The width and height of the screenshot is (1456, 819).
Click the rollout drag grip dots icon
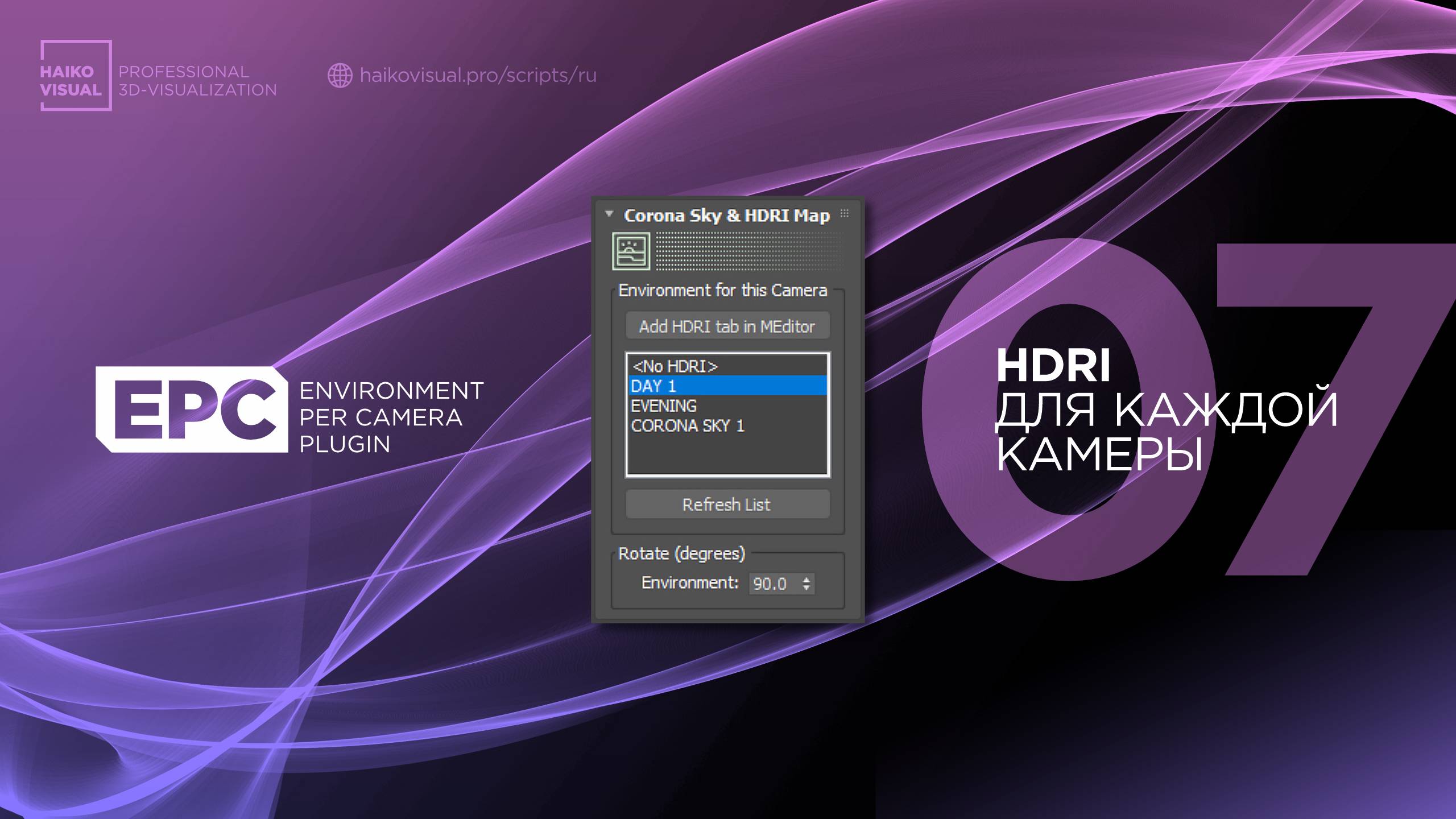click(x=845, y=213)
